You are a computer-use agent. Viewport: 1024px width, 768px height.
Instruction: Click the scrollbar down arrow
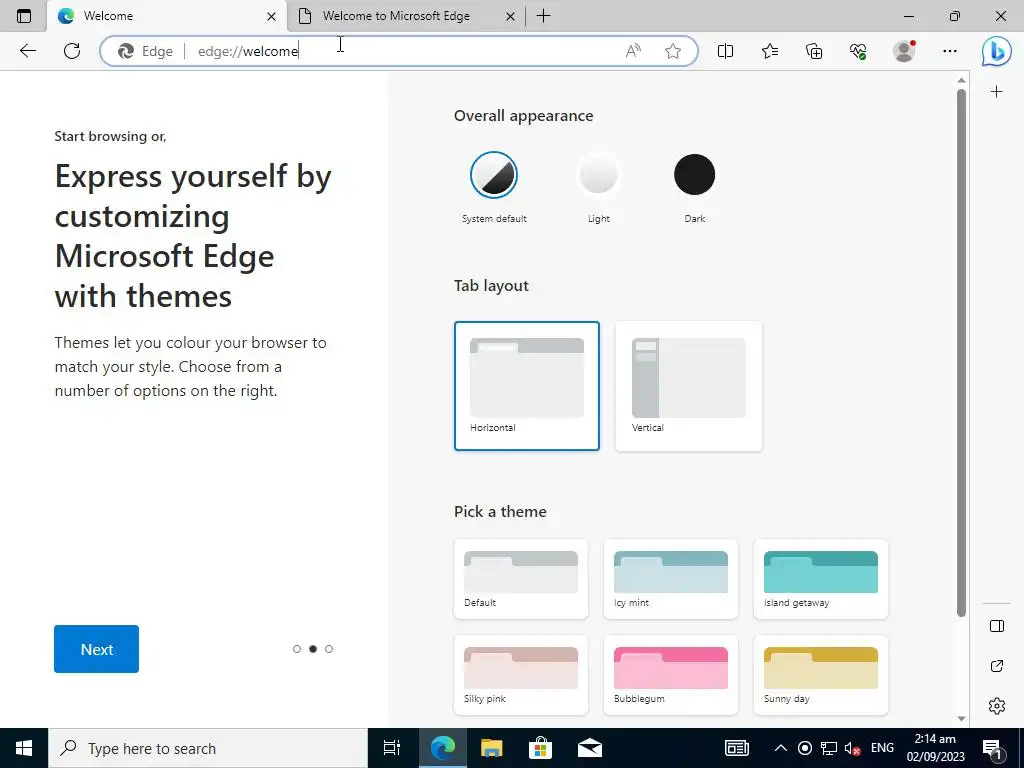[961, 718]
